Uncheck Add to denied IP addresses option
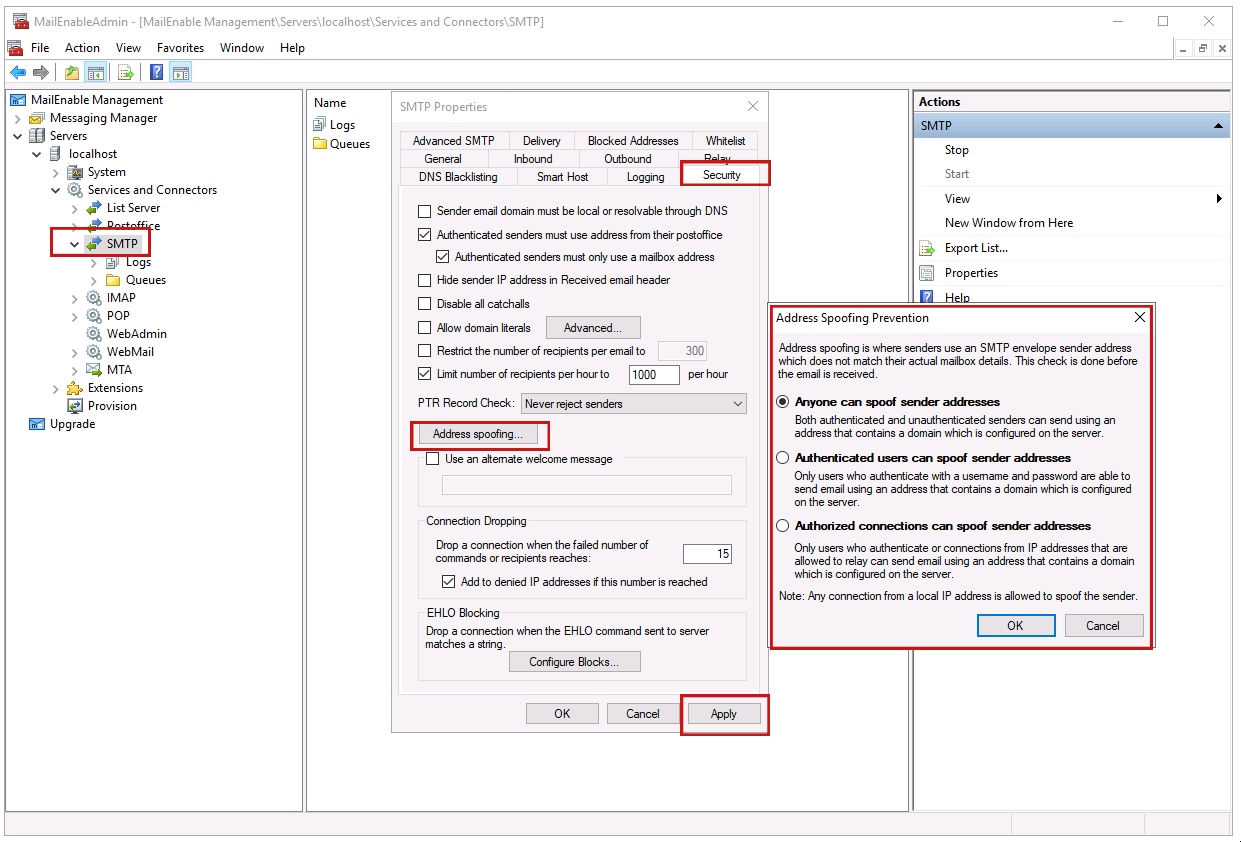 tap(449, 582)
